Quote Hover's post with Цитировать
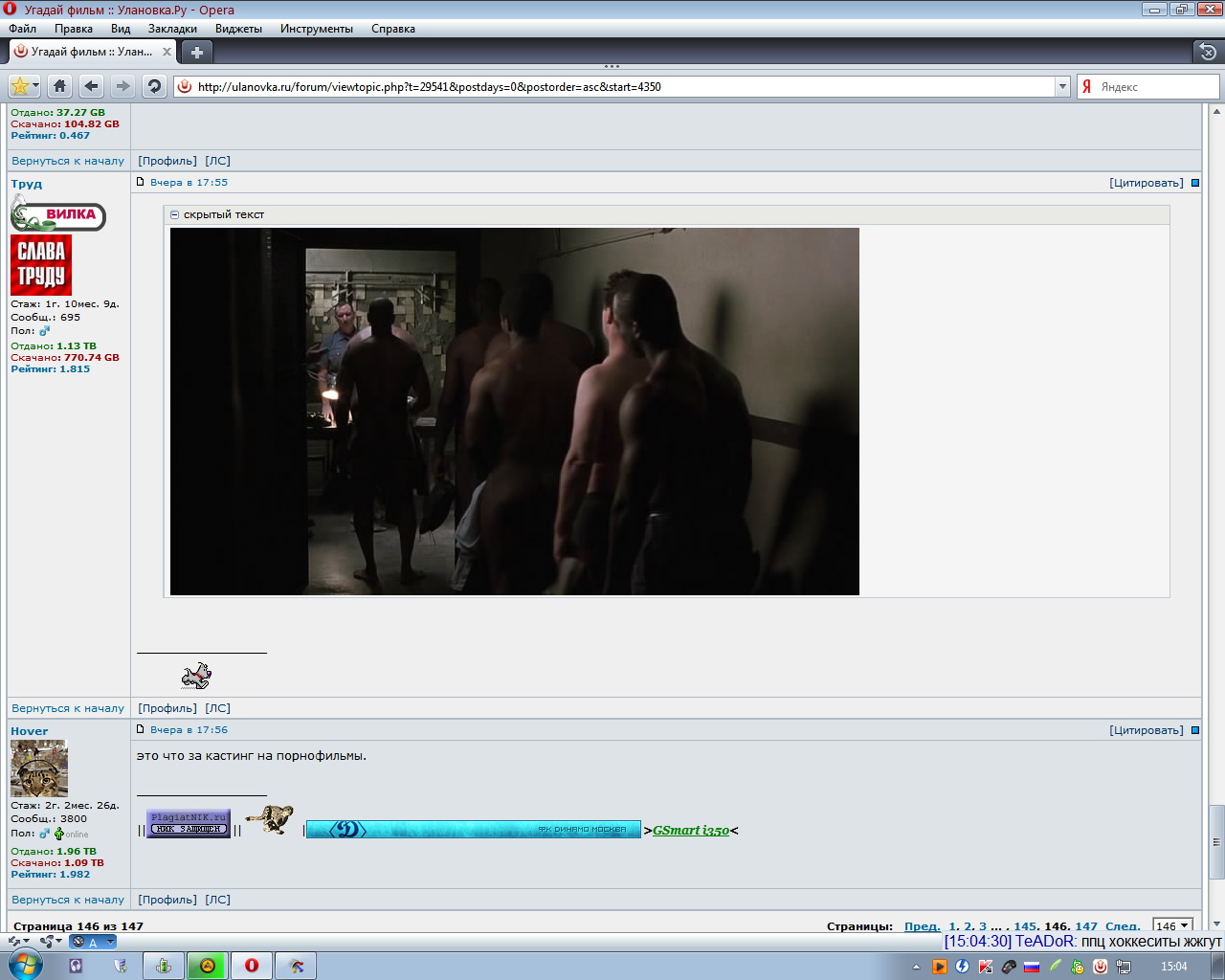 (x=1147, y=730)
